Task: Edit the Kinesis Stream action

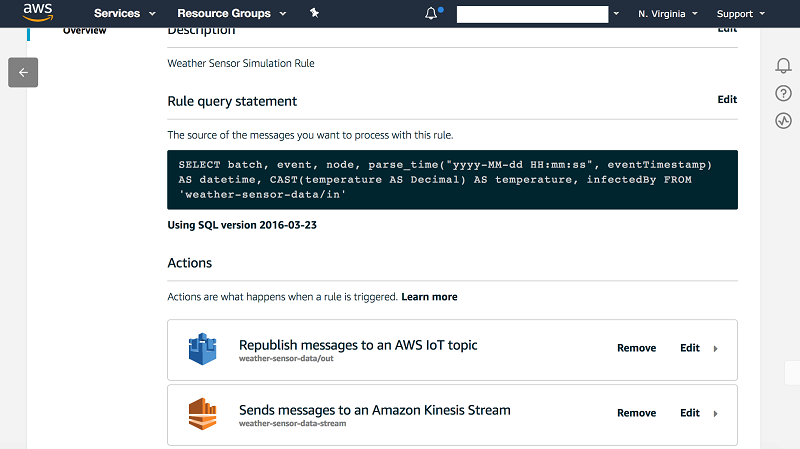Action: 690,413
